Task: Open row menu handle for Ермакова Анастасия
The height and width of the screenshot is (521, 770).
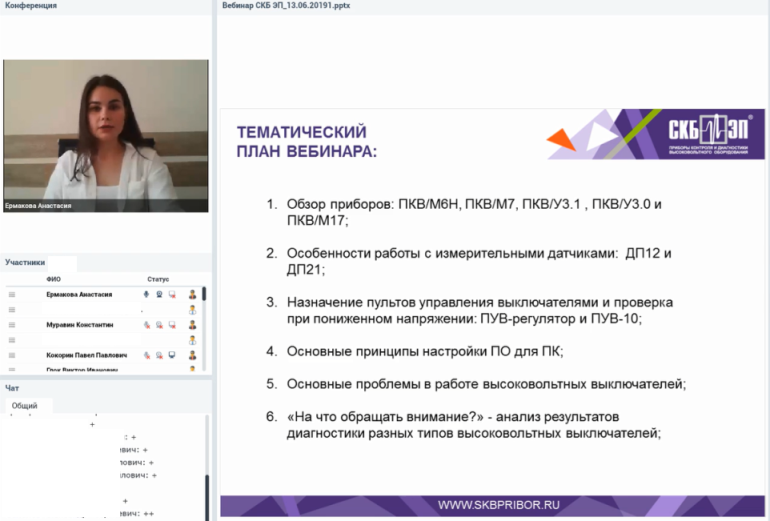Action: click(x=12, y=295)
